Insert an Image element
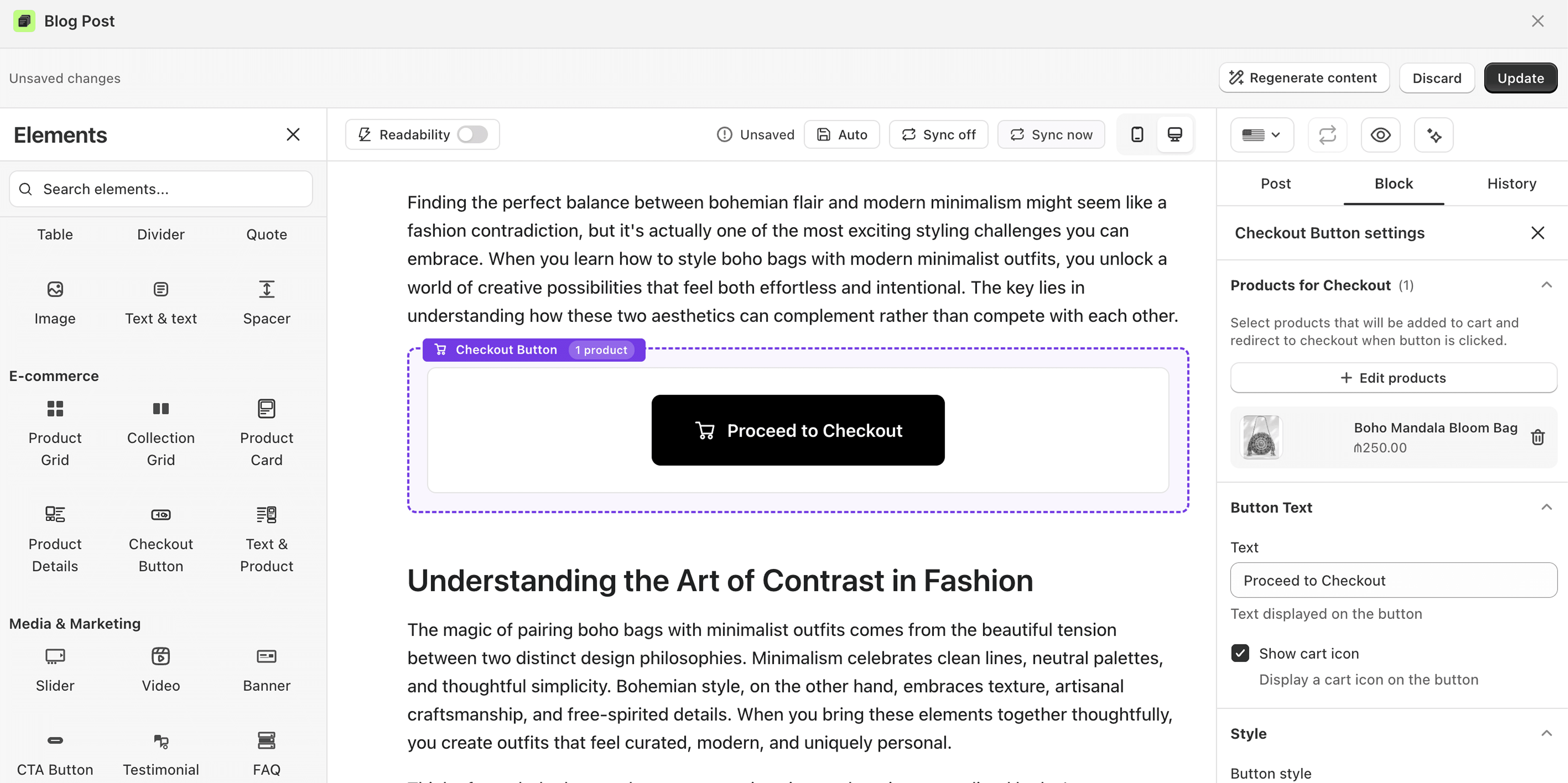The width and height of the screenshot is (1568, 783). pyautogui.click(x=55, y=302)
